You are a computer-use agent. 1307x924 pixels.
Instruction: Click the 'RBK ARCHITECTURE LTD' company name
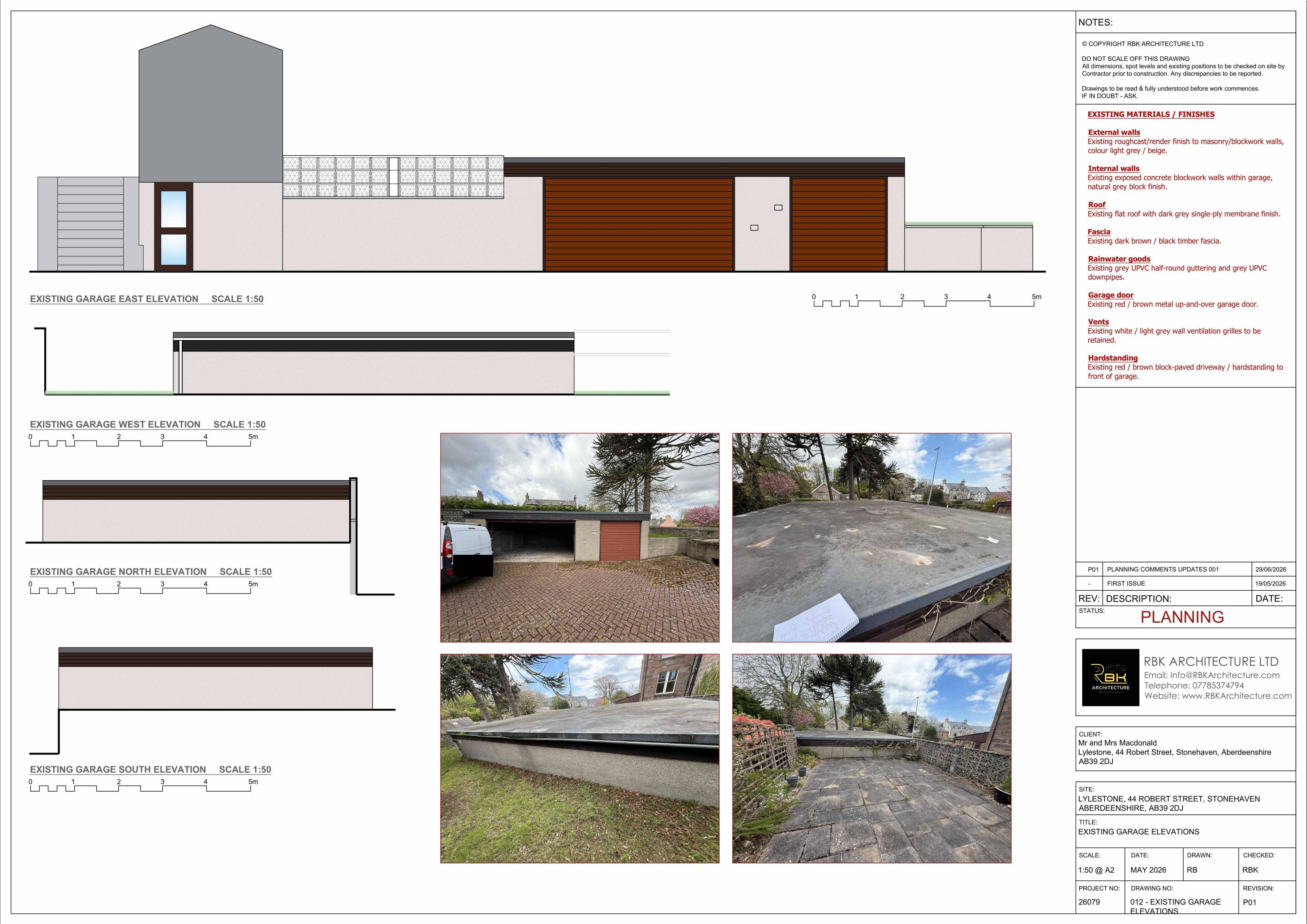pyautogui.click(x=1211, y=662)
